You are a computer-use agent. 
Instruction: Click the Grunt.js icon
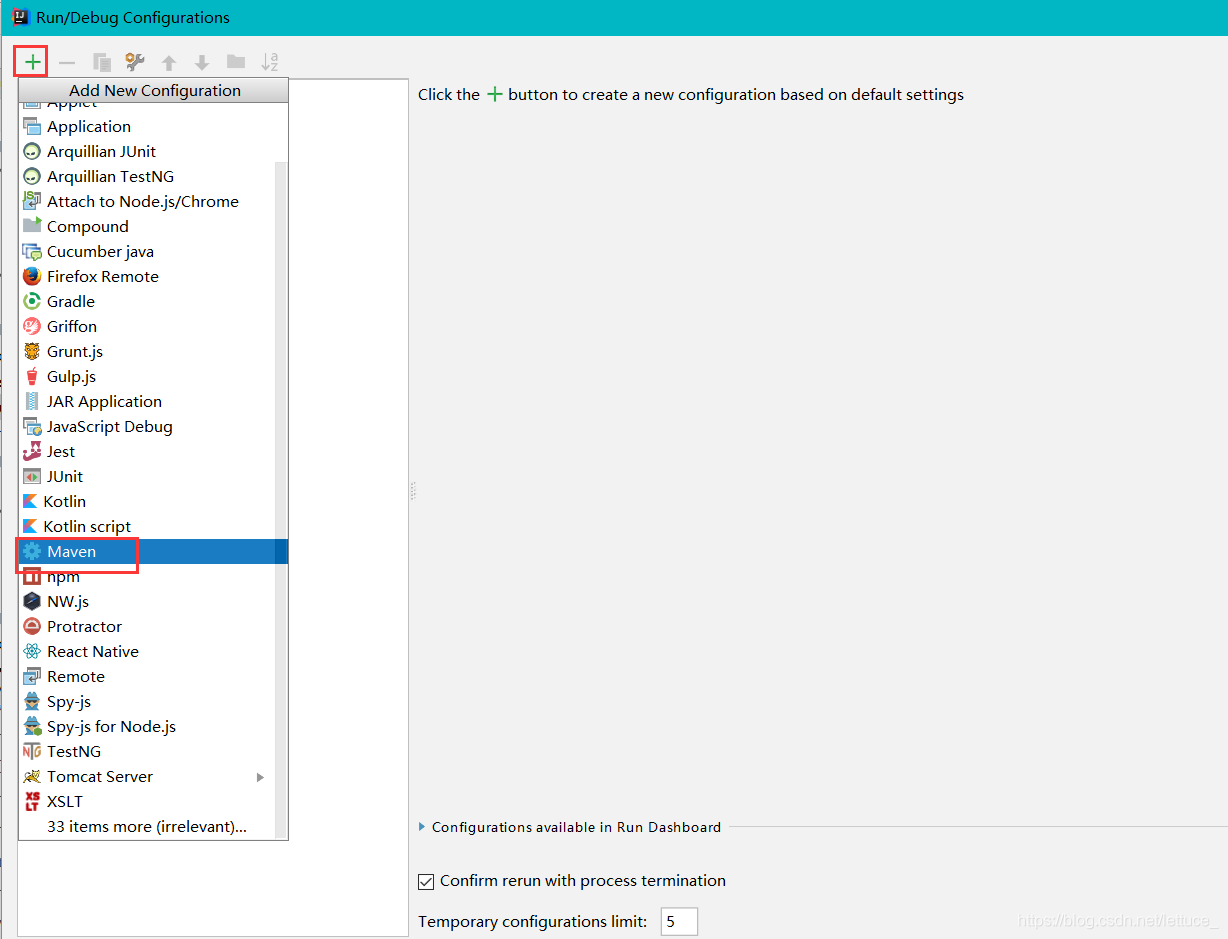tap(32, 352)
